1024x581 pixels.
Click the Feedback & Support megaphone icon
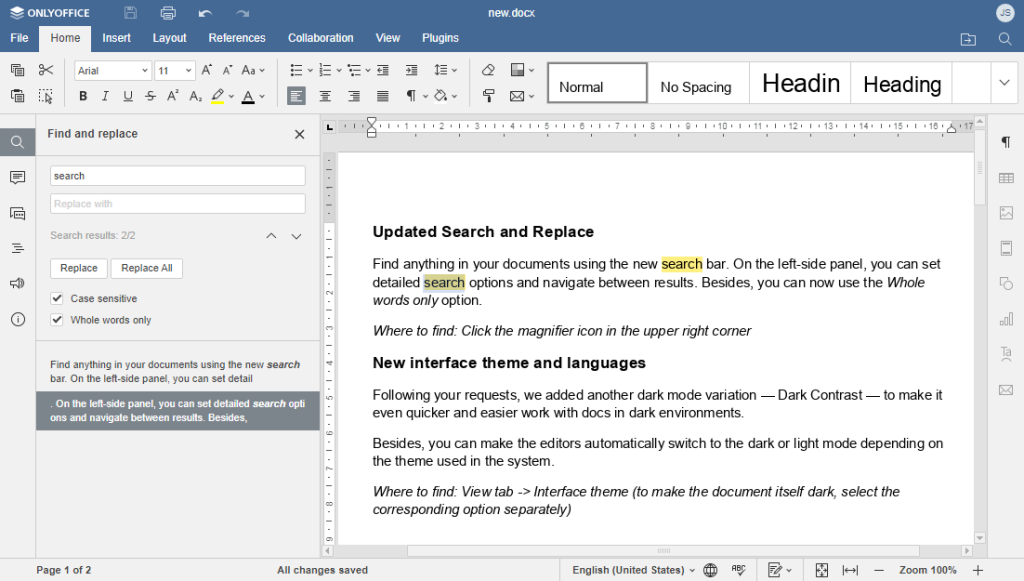point(17,283)
